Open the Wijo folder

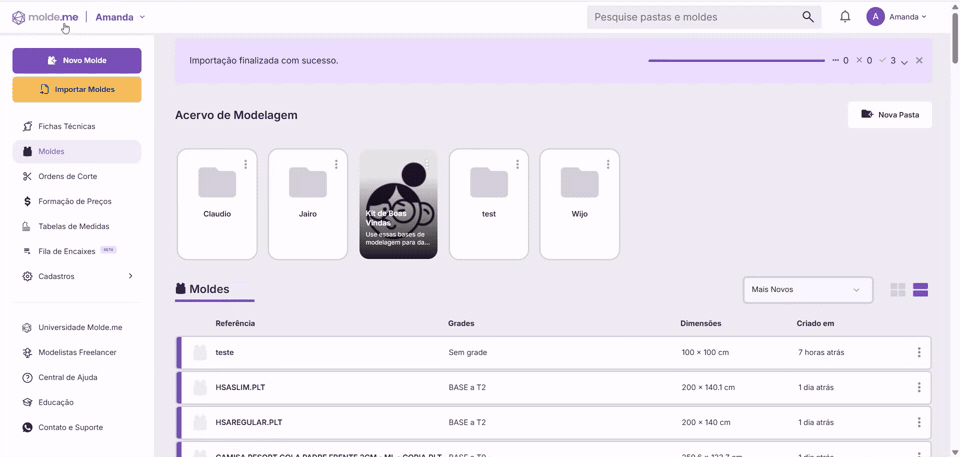(x=579, y=204)
